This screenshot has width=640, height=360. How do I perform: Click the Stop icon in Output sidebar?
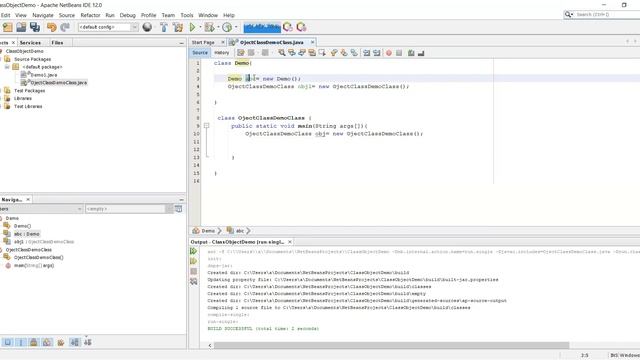(x=193, y=271)
